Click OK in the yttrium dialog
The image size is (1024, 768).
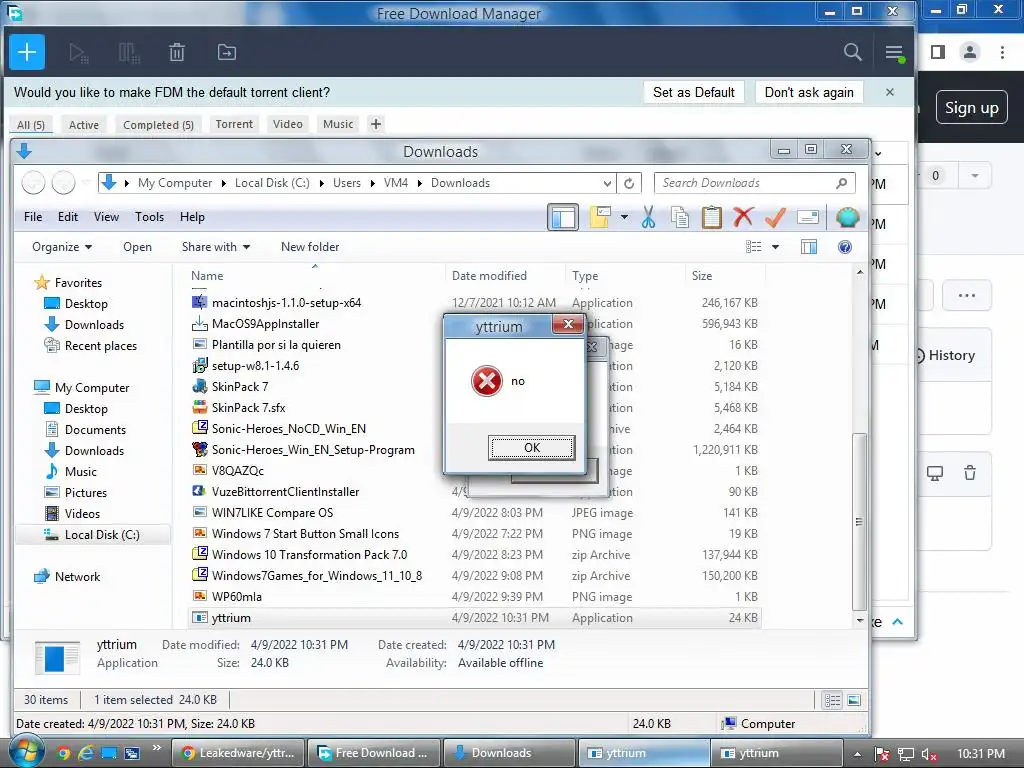532,447
